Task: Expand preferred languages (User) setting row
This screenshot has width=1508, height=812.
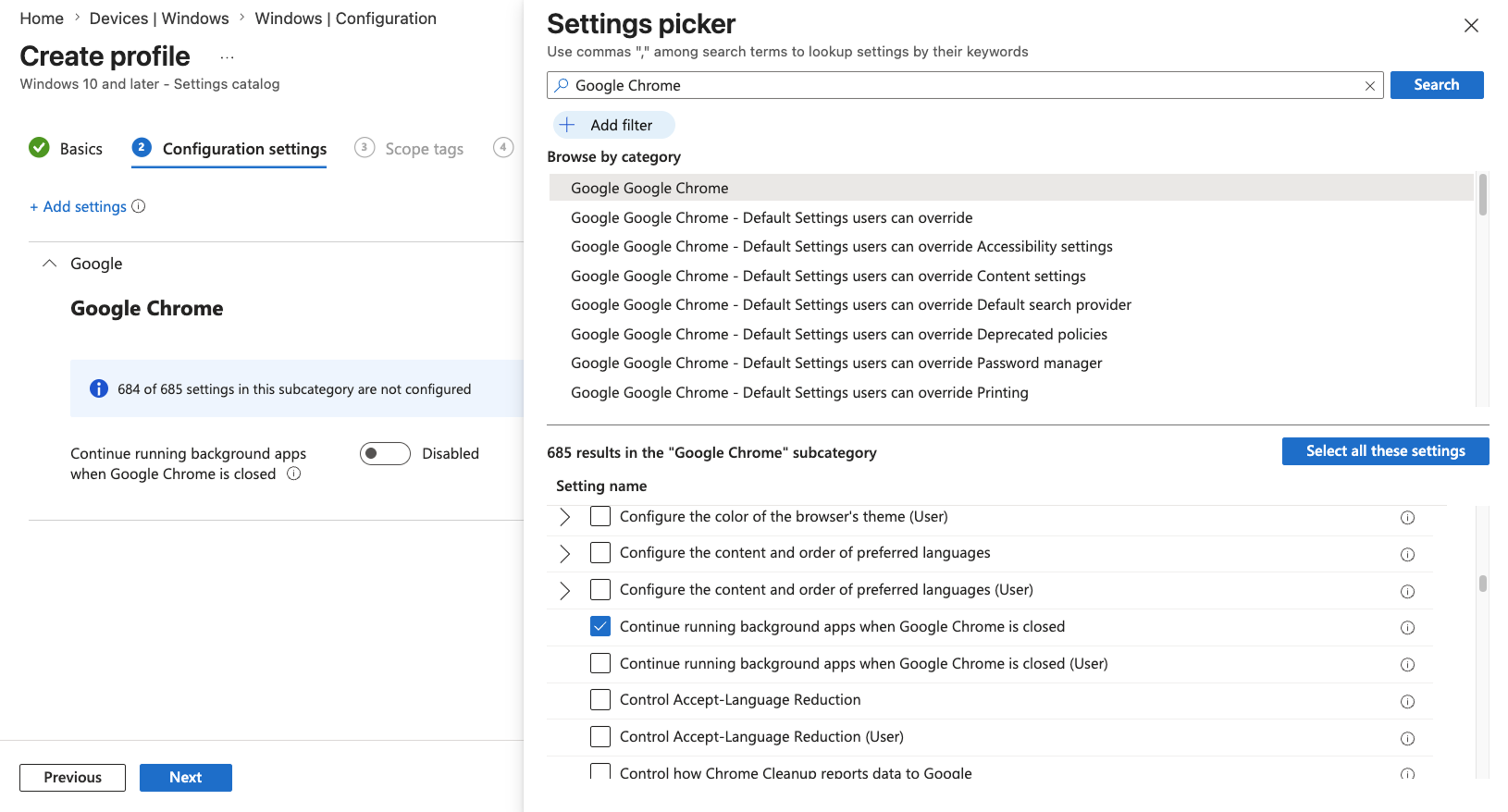Action: (x=564, y=591)
